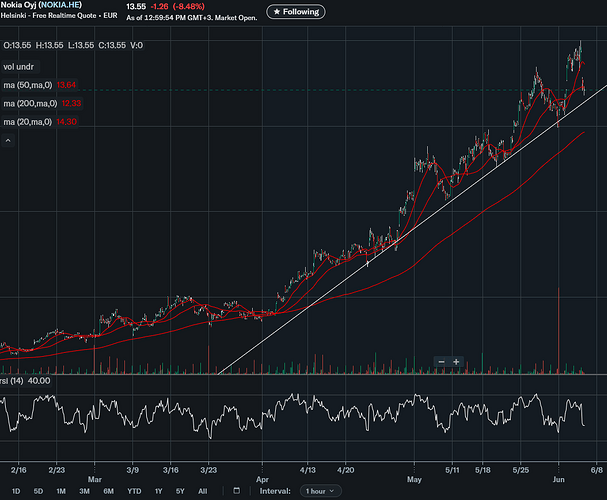Select the 1D range
The height and width of the screenshot is (500, 607).
click(16, 491)
